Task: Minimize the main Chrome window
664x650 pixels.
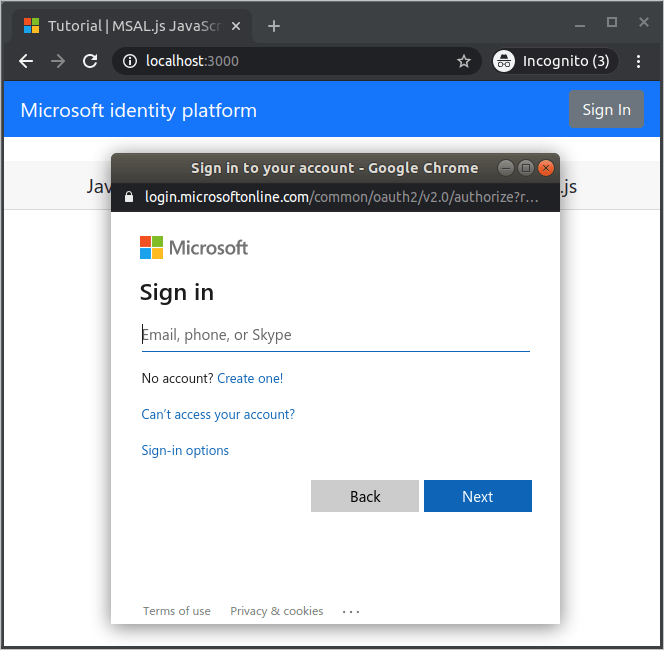Action: point(580,25)
